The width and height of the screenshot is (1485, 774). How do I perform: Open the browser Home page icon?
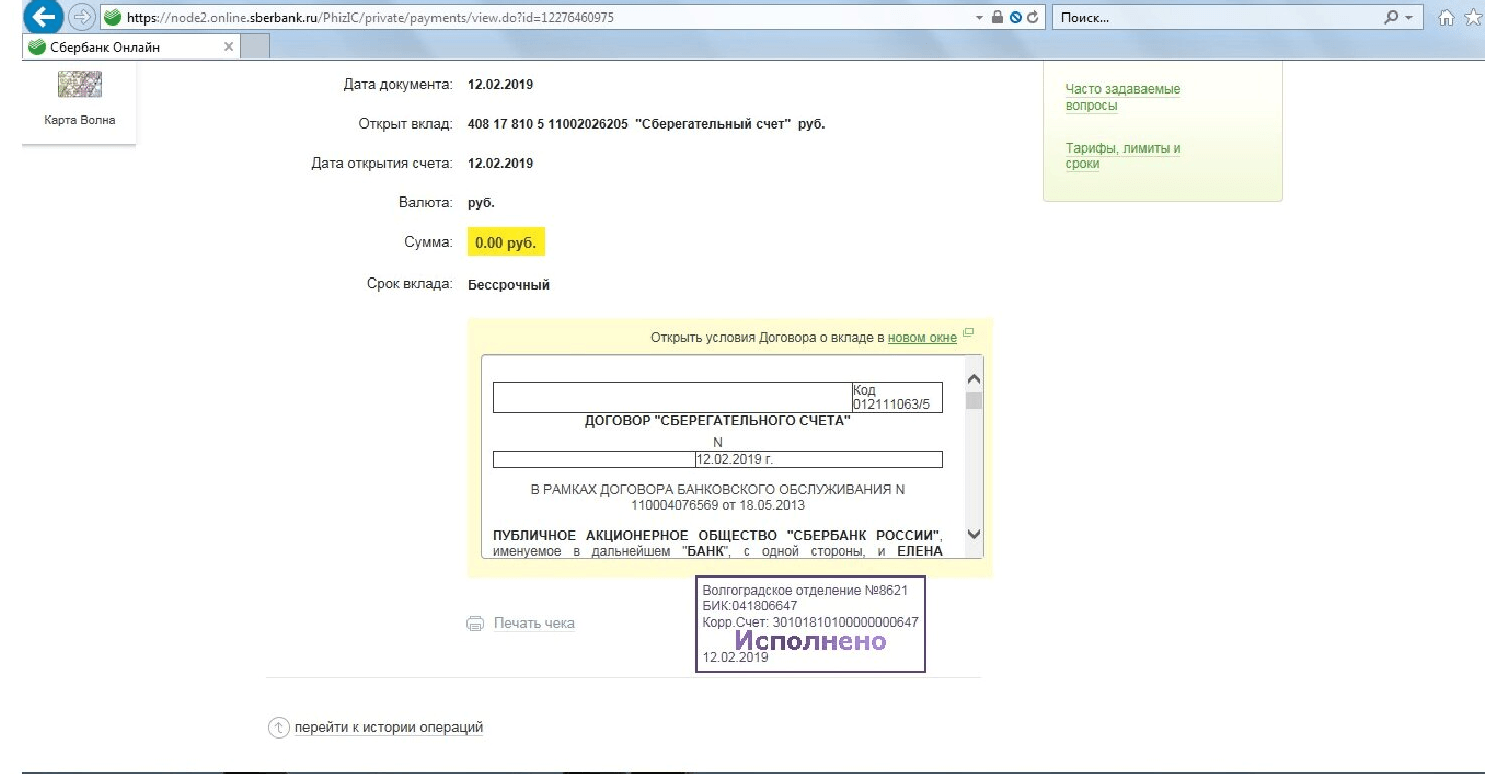(1445, 18)
